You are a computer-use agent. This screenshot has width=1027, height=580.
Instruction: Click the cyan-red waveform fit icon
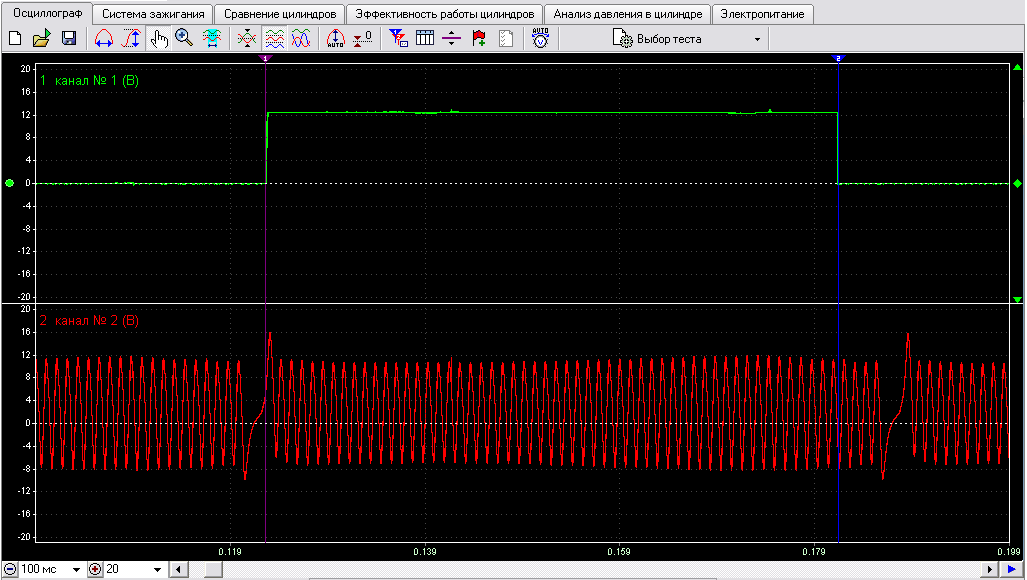pos(212,39)
